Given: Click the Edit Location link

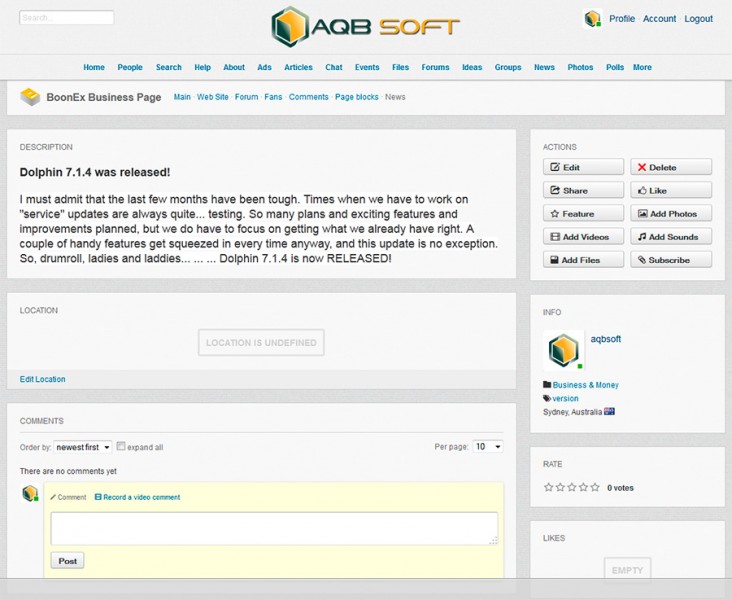Looking at the screenshot, I should [42, 379].
